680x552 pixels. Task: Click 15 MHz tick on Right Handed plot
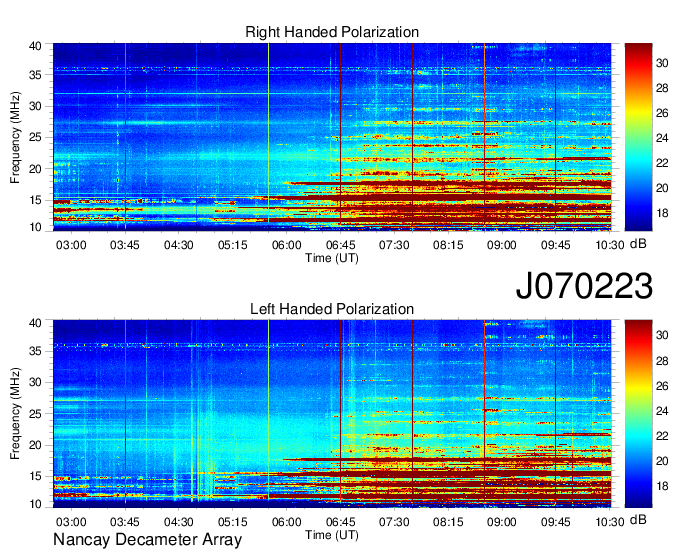click(x=36, y=200)
